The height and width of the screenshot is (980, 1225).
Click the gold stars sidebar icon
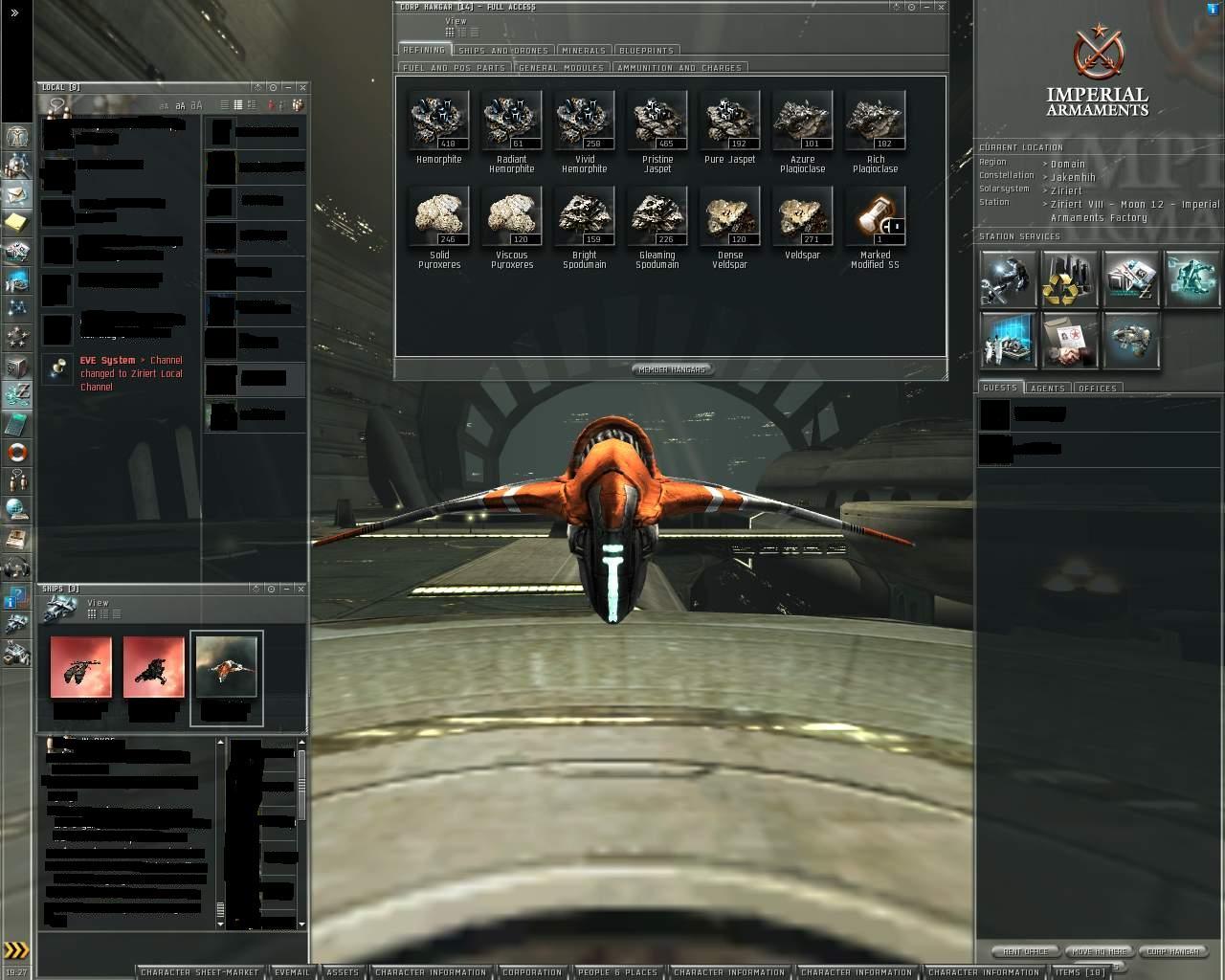point(16,338)
